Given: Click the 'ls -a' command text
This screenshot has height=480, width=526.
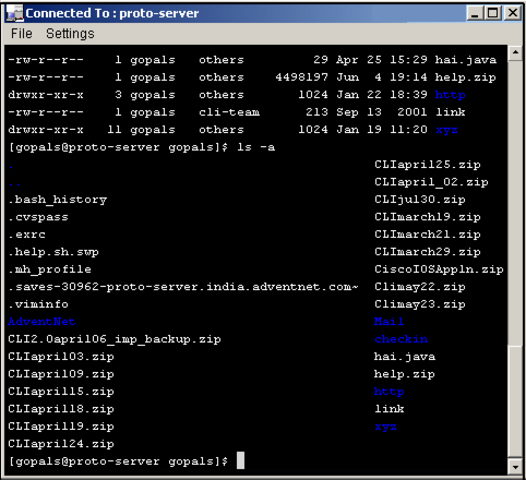Looking at the screenshot, I should [256, 147].
